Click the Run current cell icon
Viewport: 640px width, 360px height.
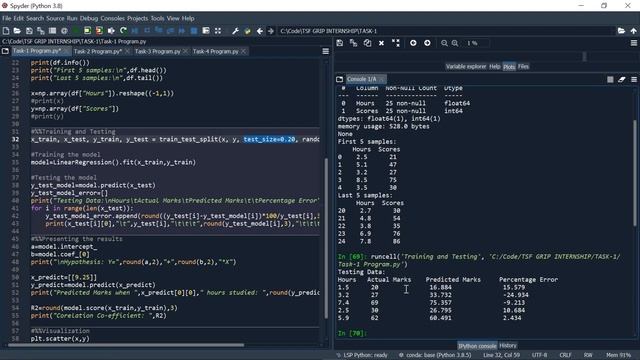[x=88, y=31]
